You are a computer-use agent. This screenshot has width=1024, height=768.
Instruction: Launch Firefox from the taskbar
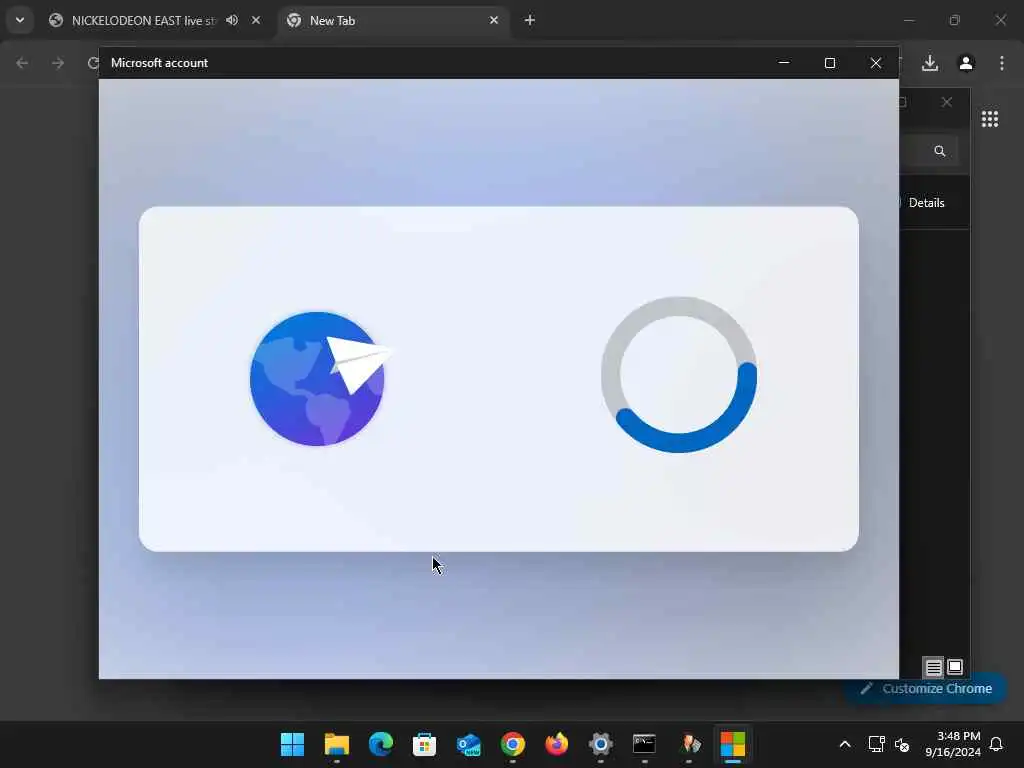click(x=556, y=744)
